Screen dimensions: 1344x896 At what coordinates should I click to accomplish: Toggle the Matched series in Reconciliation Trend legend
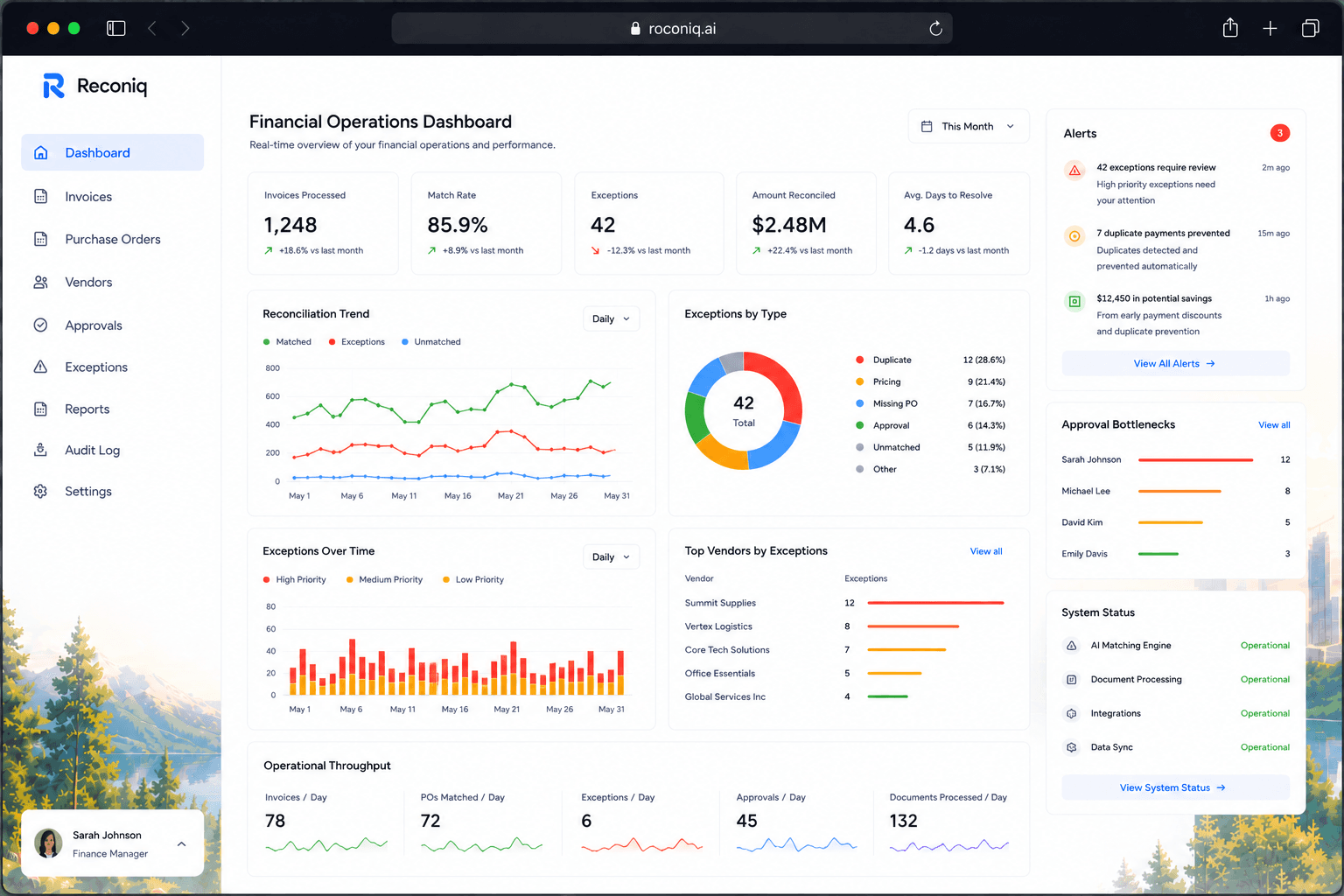click(x=287, y=342)
